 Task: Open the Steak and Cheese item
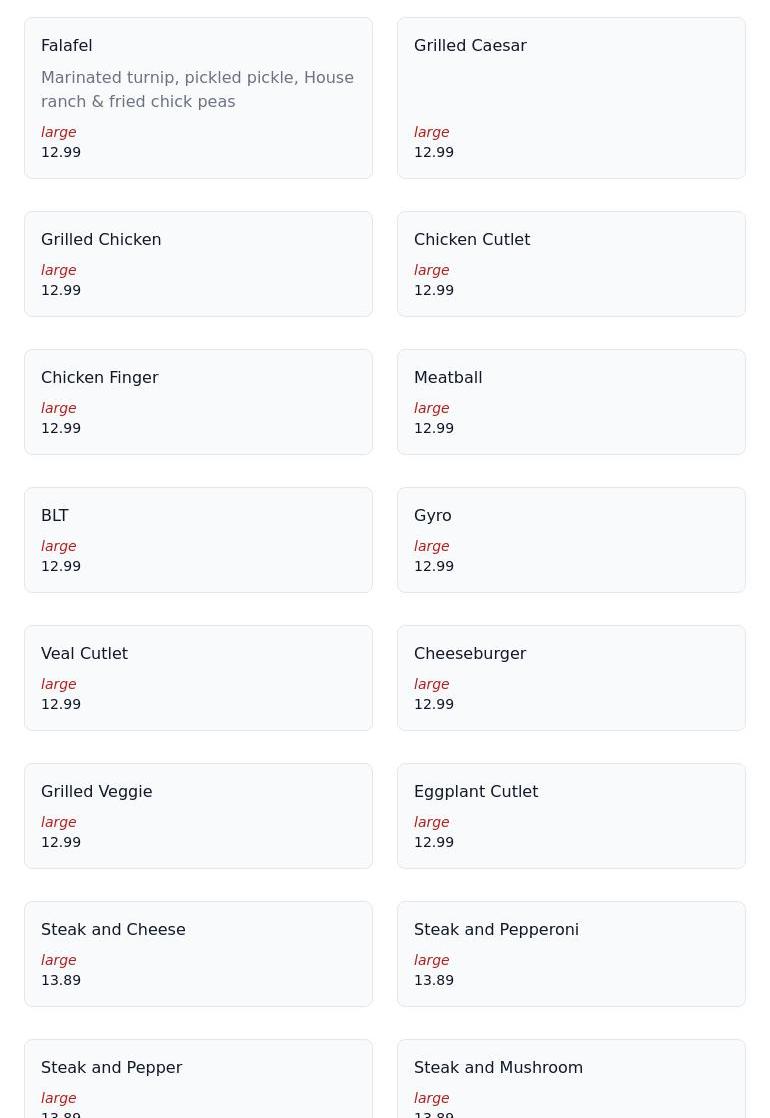(198, 953)
